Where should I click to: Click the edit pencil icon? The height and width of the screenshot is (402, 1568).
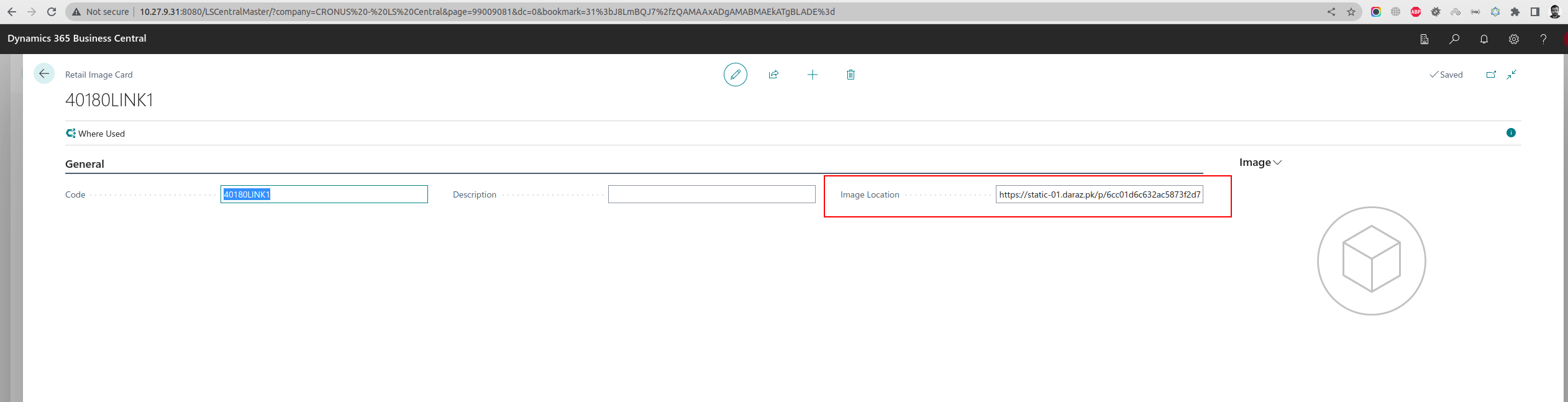736,75
